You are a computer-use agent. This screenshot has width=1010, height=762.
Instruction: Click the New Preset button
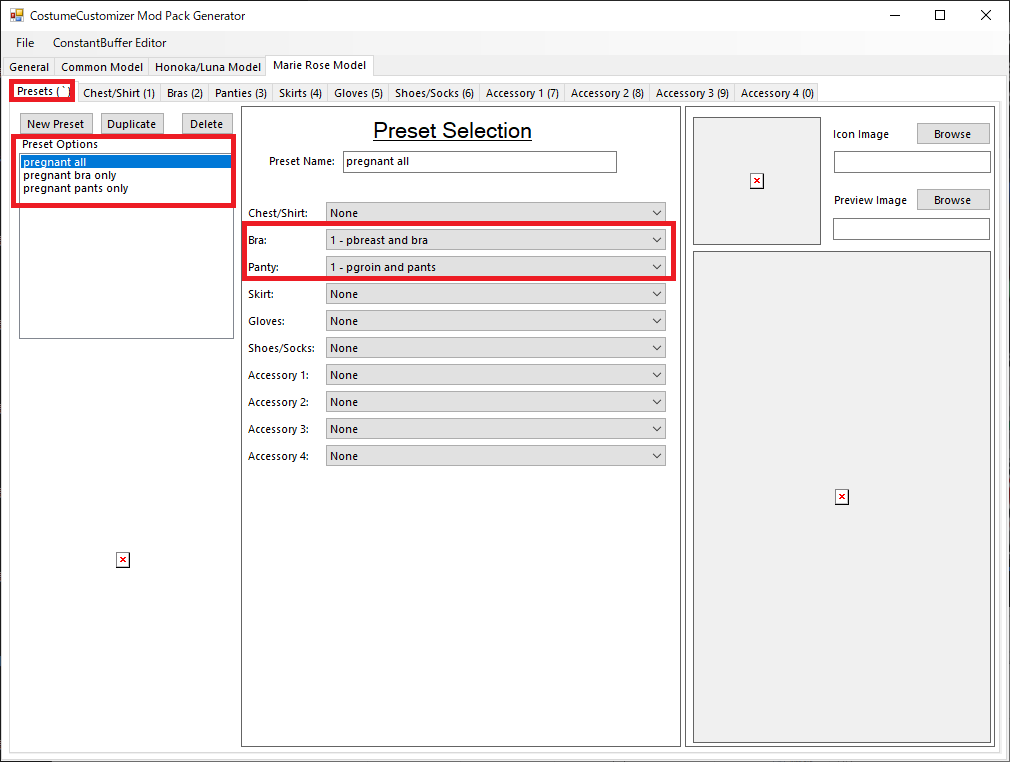[55, 124]
